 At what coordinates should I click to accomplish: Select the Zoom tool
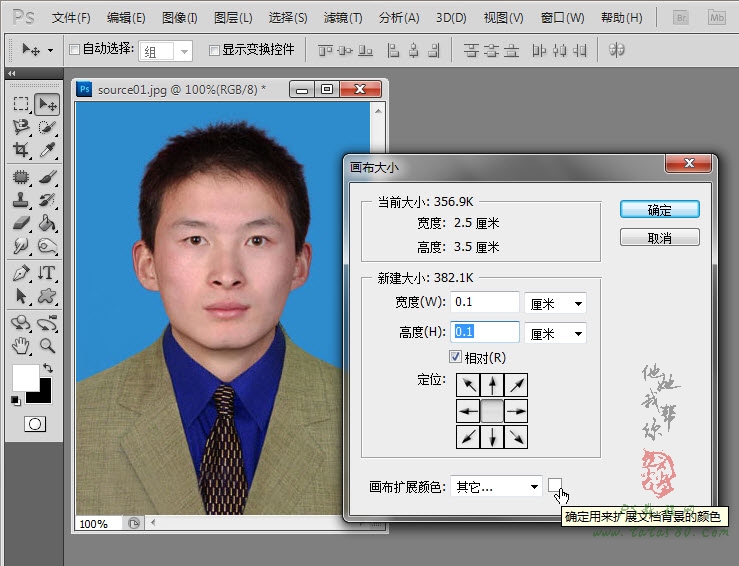click(47, 346)
